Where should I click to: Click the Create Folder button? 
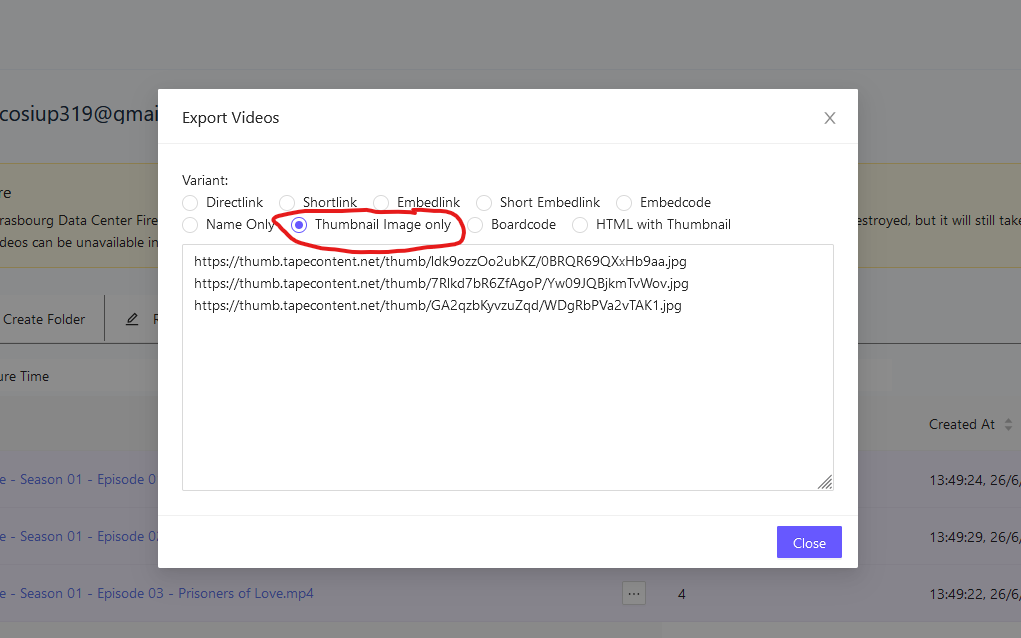(44, 320)
